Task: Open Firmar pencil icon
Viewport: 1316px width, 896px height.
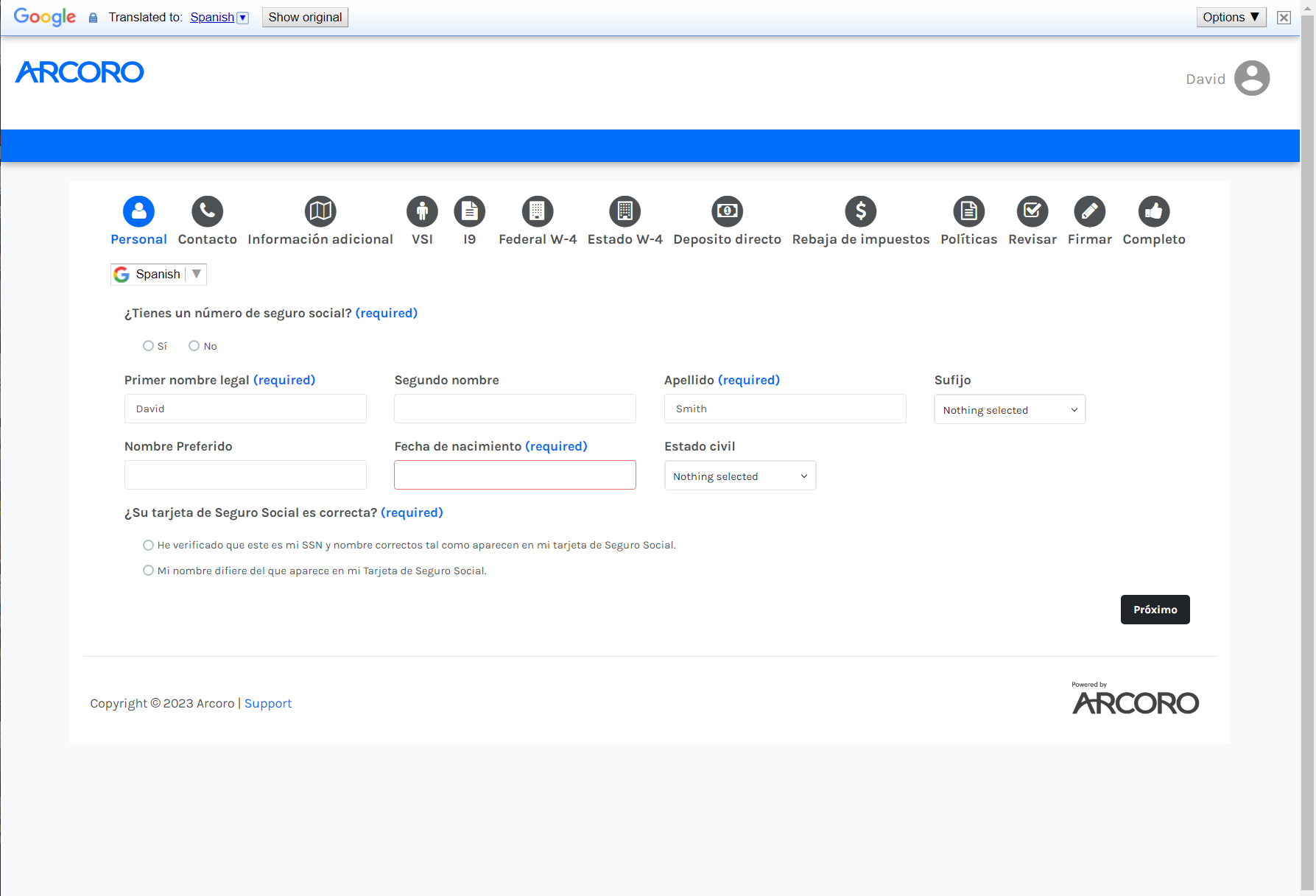Action: (x=1090, y=211)
